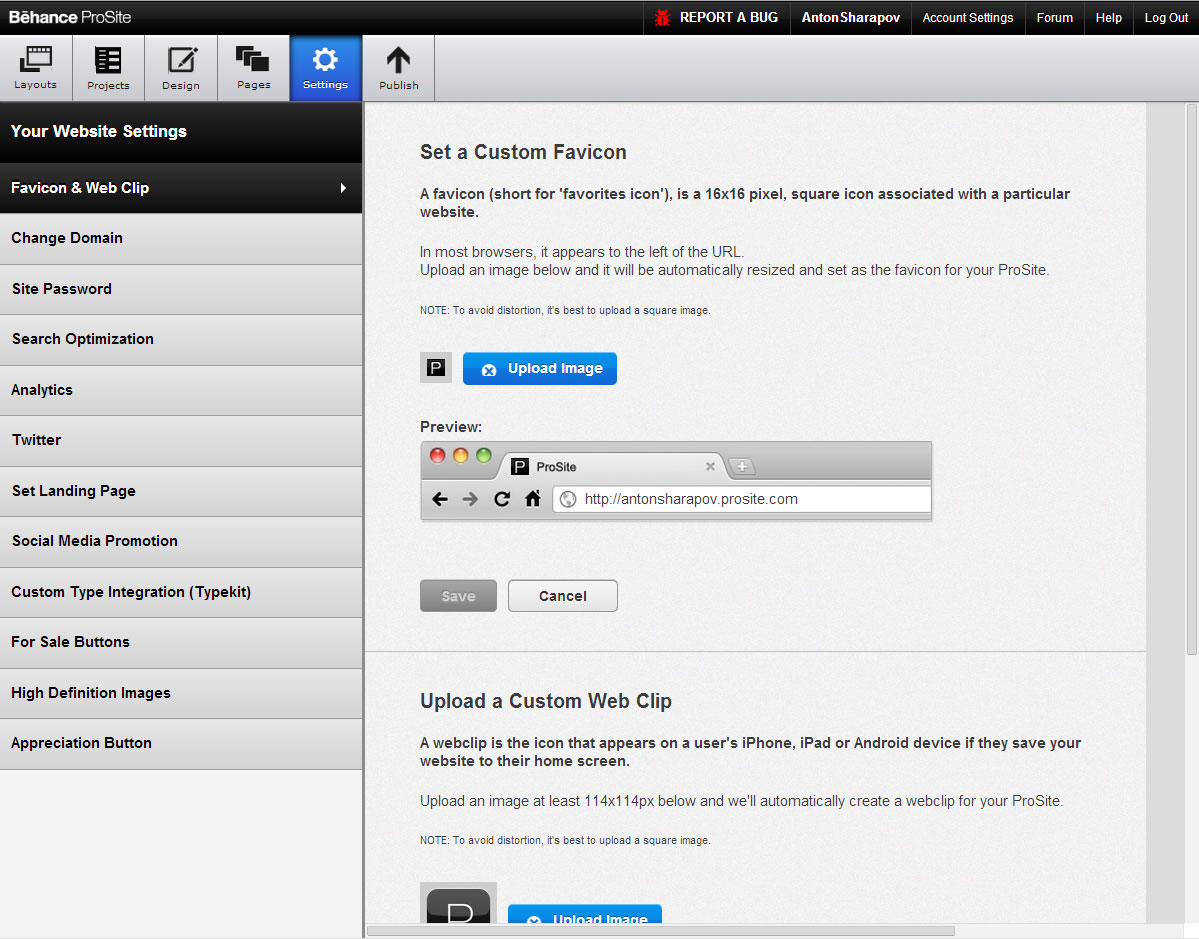Click the Upload Image button for favicon
This screenshot has width=1199, height=939.
540,368
